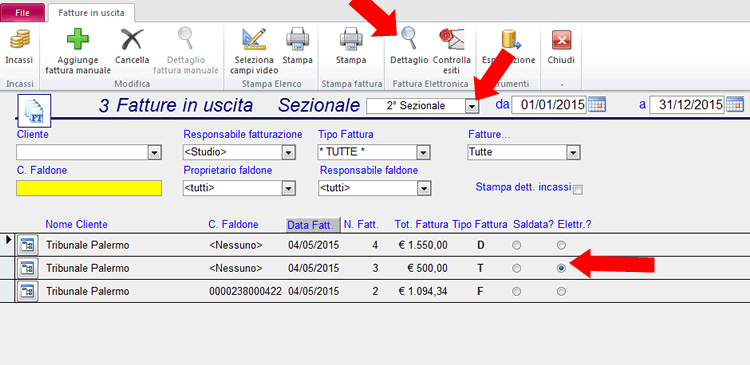Expand the Proprietario faldone dropdown
The image size is (750, 365).
point(288,188)
